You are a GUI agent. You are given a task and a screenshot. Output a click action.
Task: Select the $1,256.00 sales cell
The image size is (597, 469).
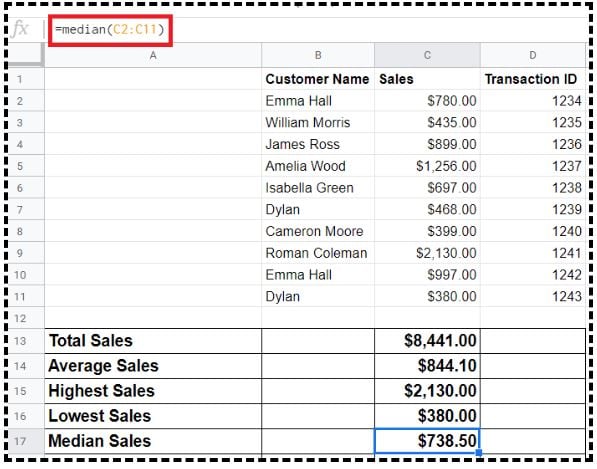click(x=427, y=166)
